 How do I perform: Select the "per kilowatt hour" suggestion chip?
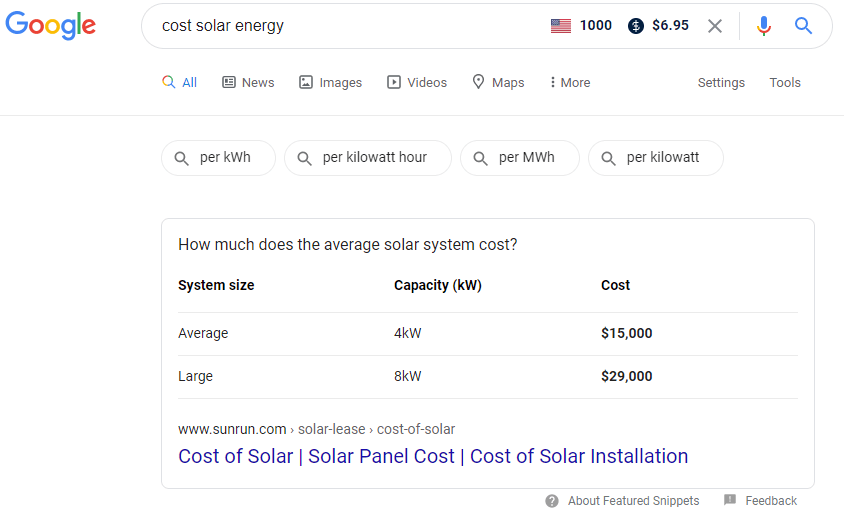coord(368,158)
